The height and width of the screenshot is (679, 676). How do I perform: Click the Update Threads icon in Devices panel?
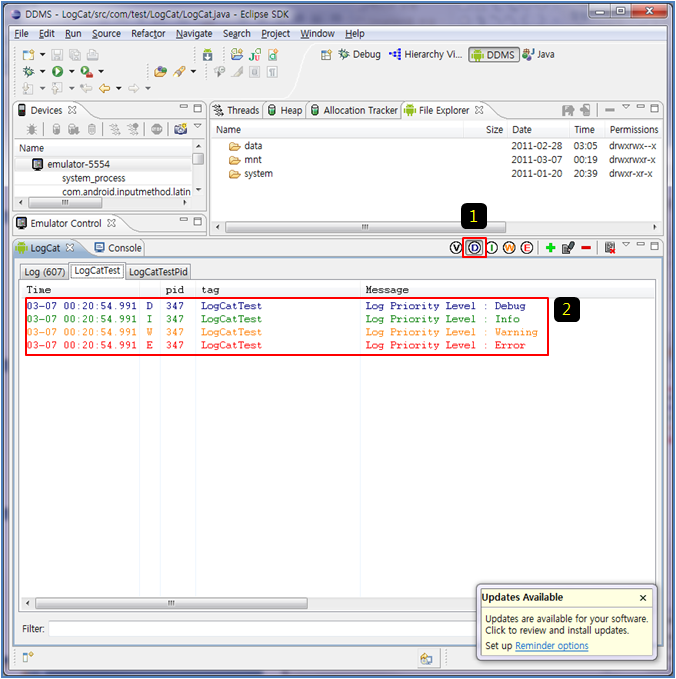click(x=115, y=129)
